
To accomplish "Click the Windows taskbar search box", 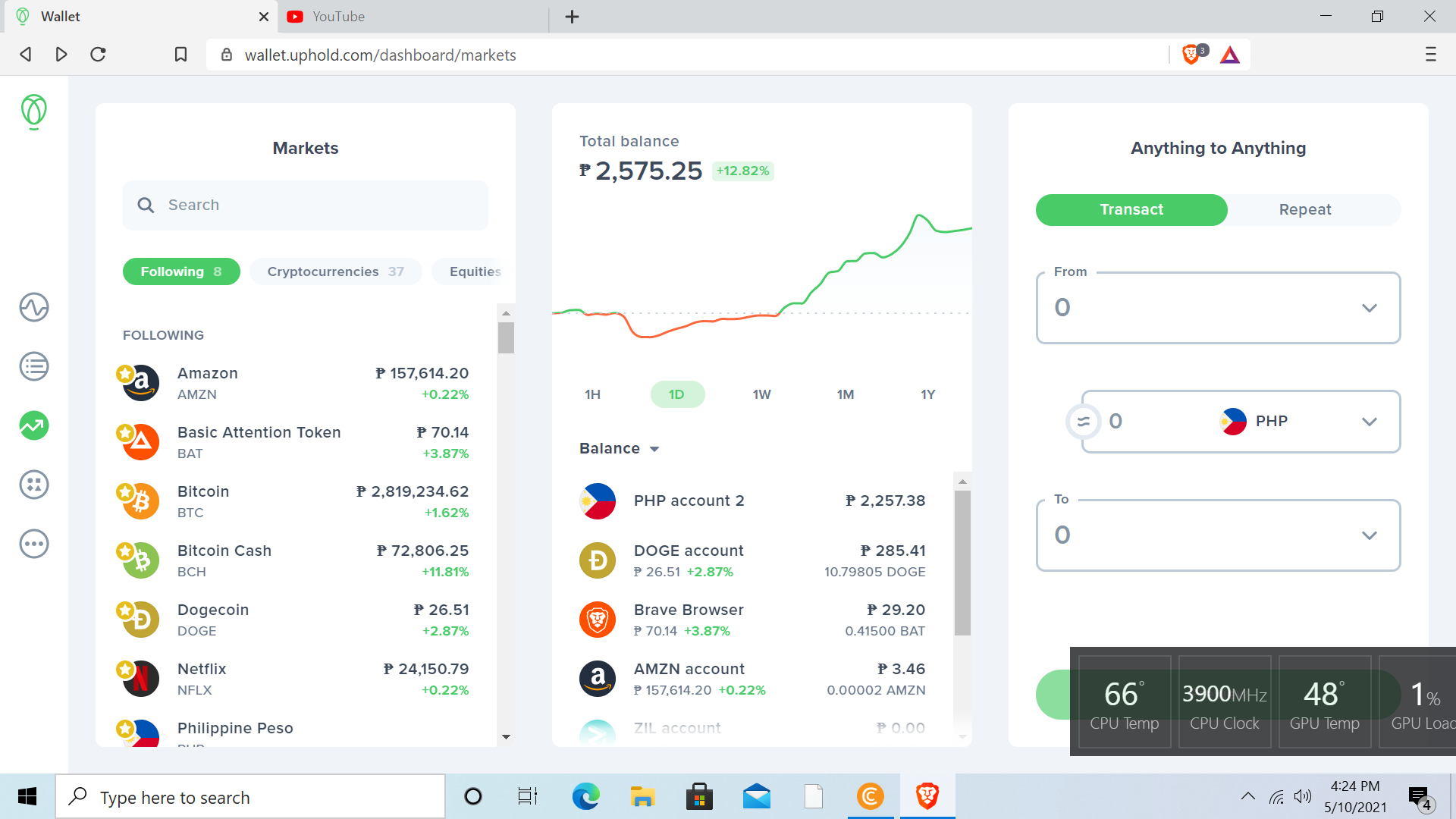I will [x=250, y=796].
